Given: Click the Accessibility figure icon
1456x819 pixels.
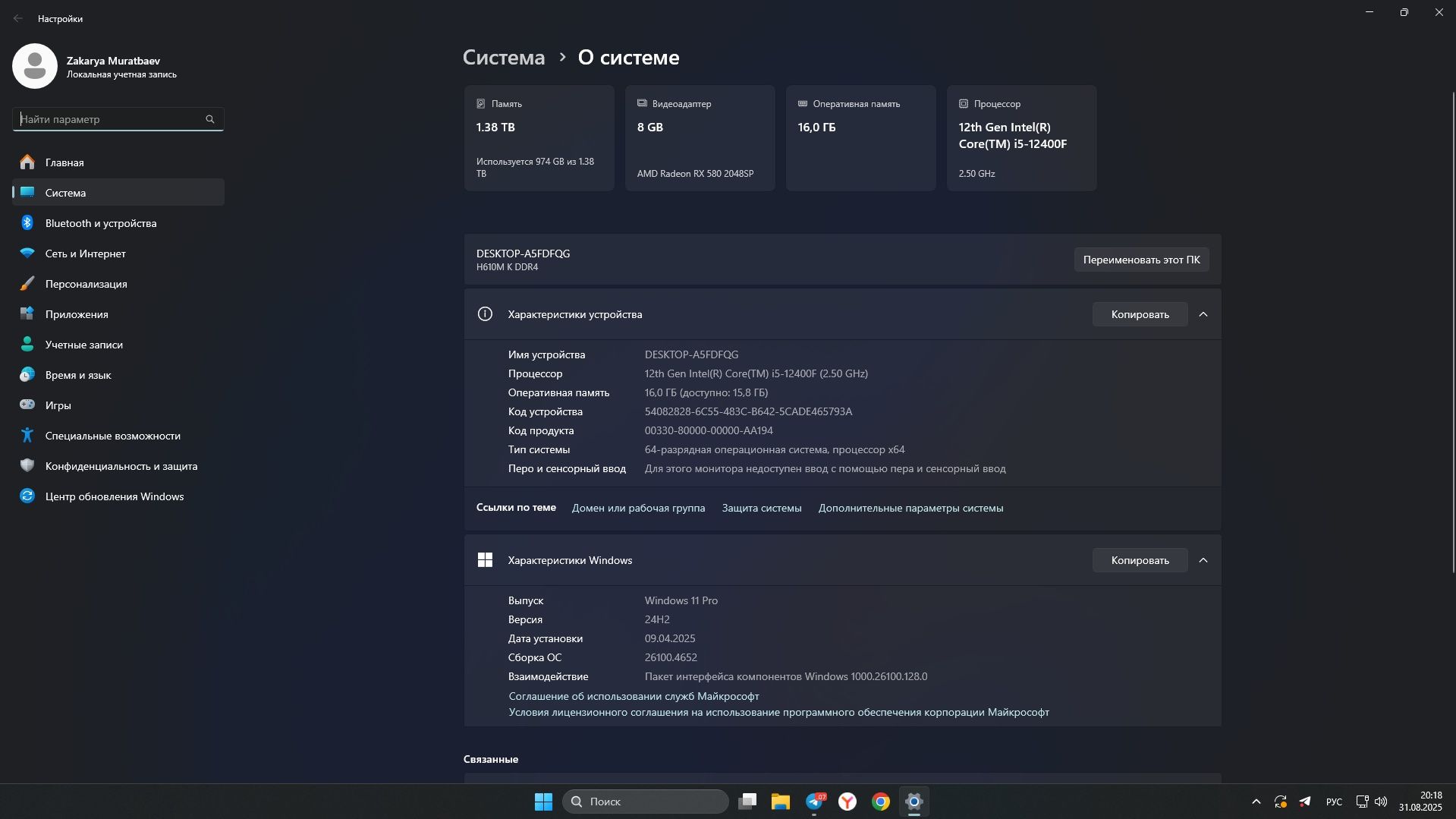Looking at the screenshot, I should click(x=27, y=436).
